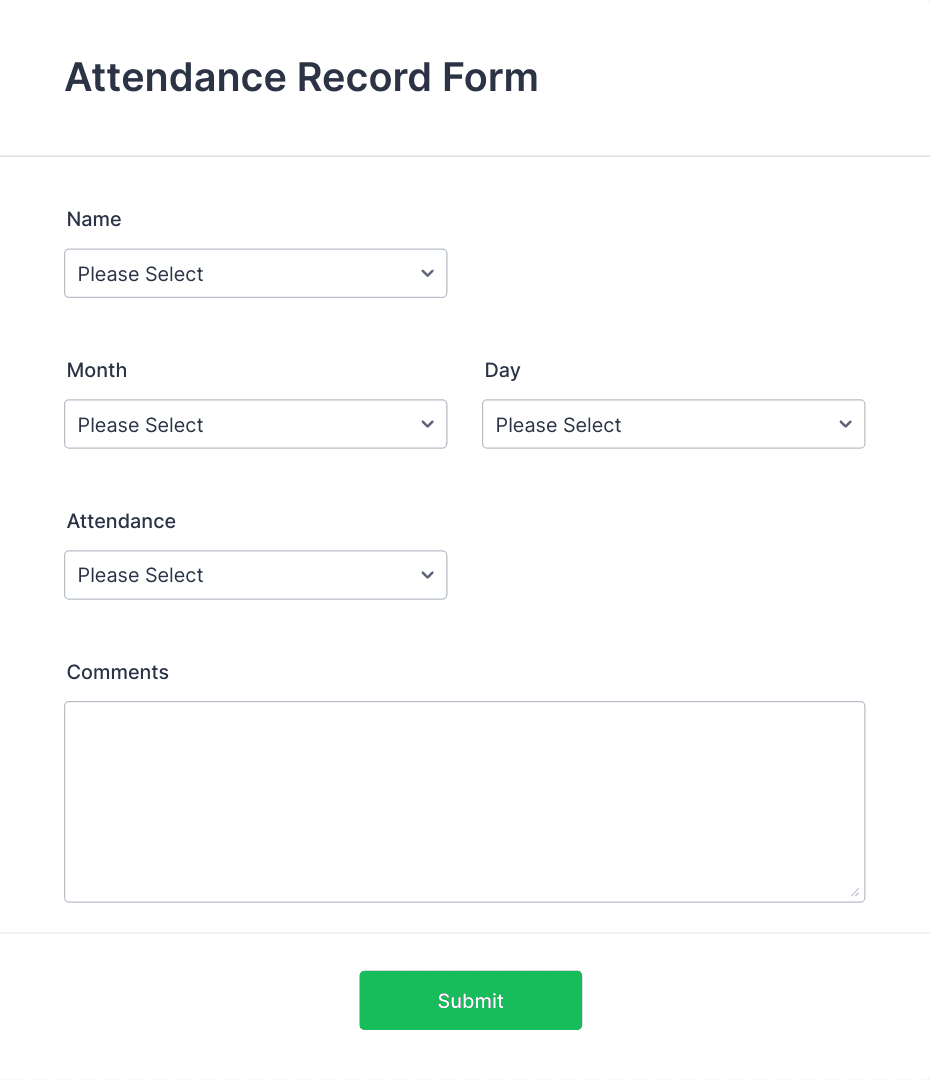Open the Name select dropdown
The height and width of the screenshot is (1080, 930).
tap(256, 273)
